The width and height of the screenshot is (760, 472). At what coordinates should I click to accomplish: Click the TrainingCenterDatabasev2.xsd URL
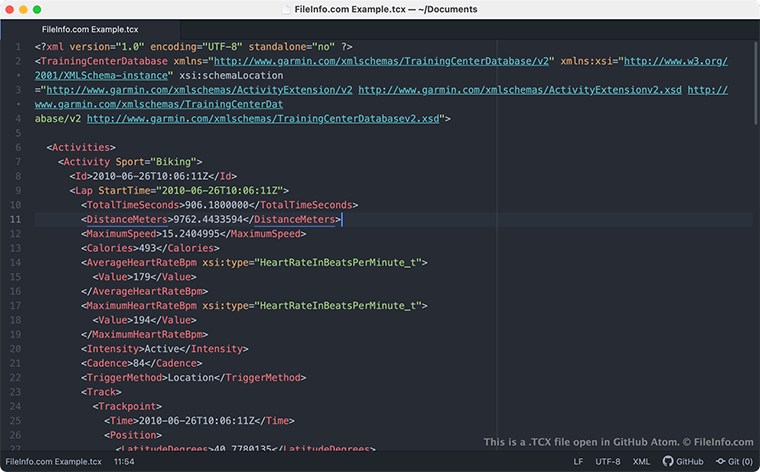pos(264,118)
